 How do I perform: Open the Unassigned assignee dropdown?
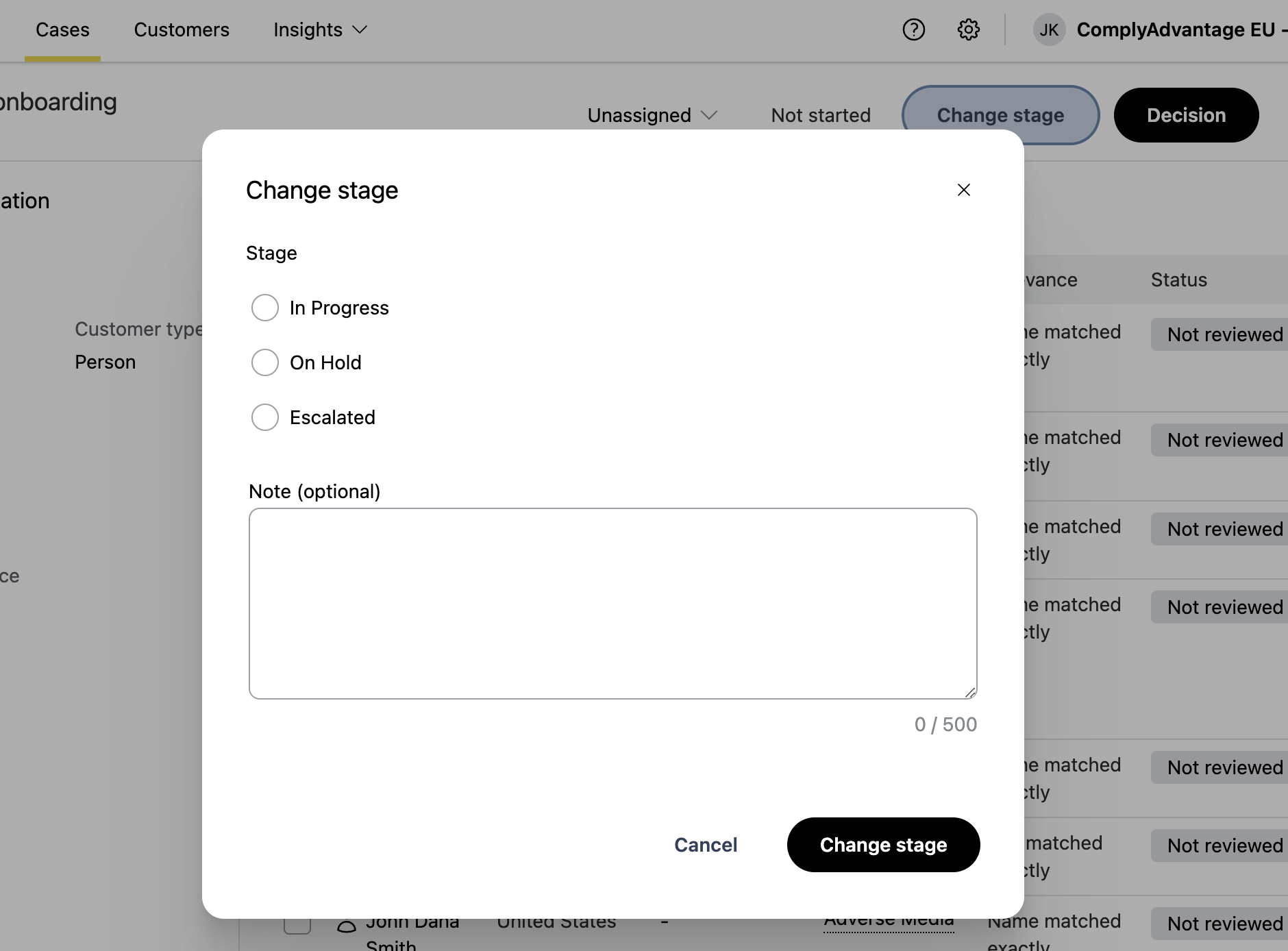click(x=652, y=115)
